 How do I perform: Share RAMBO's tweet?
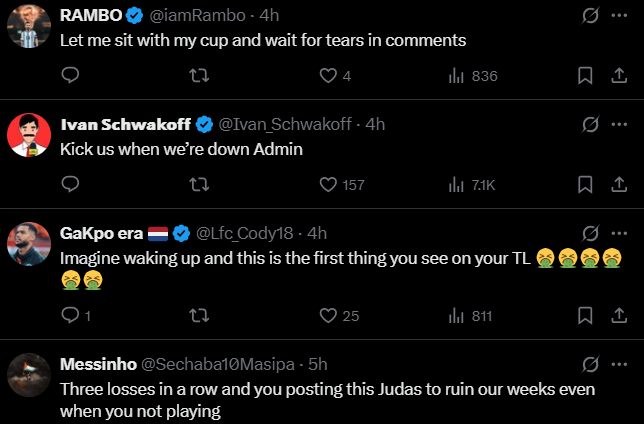tap(618, 76)
